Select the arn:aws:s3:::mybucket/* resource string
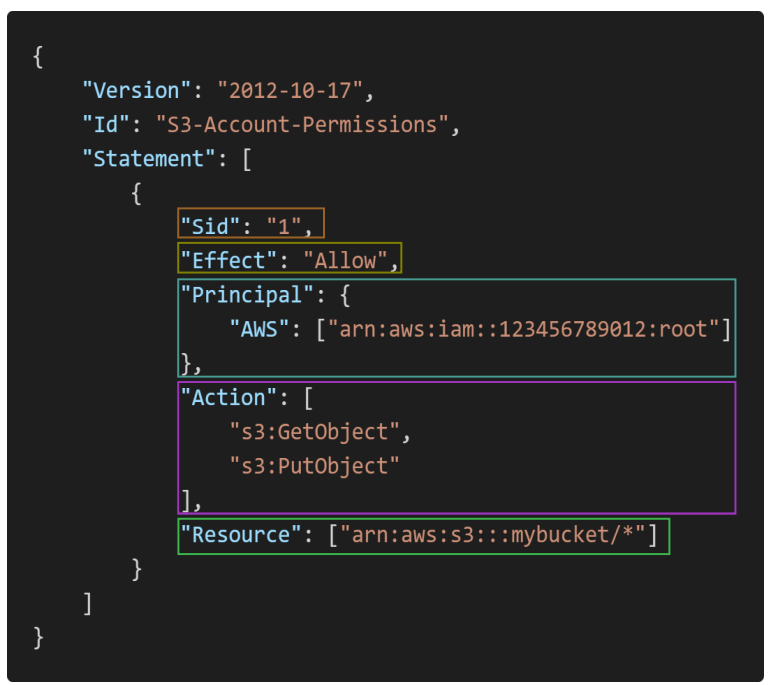The width and height of the screenshot is (768, 685). 492,535
